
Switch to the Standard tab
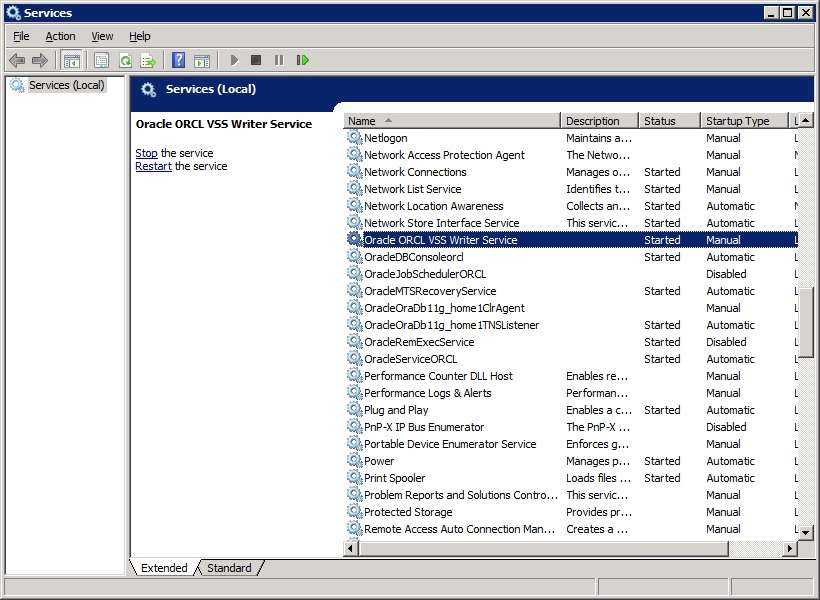[229, 568]
